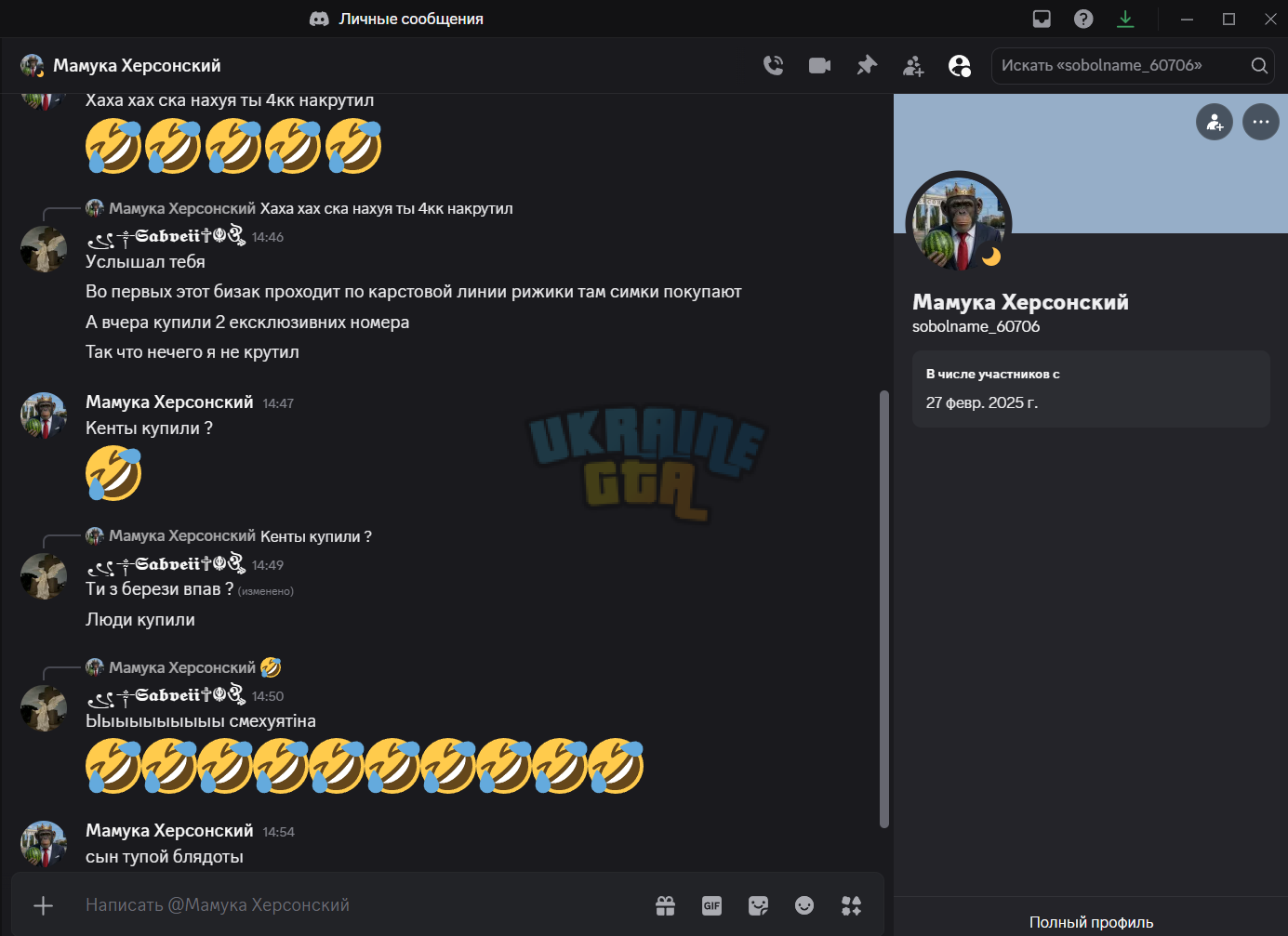Click reply preview with laughing emoji above 14:50
The height and width of the screenshot is (936, 1288).
271,667
